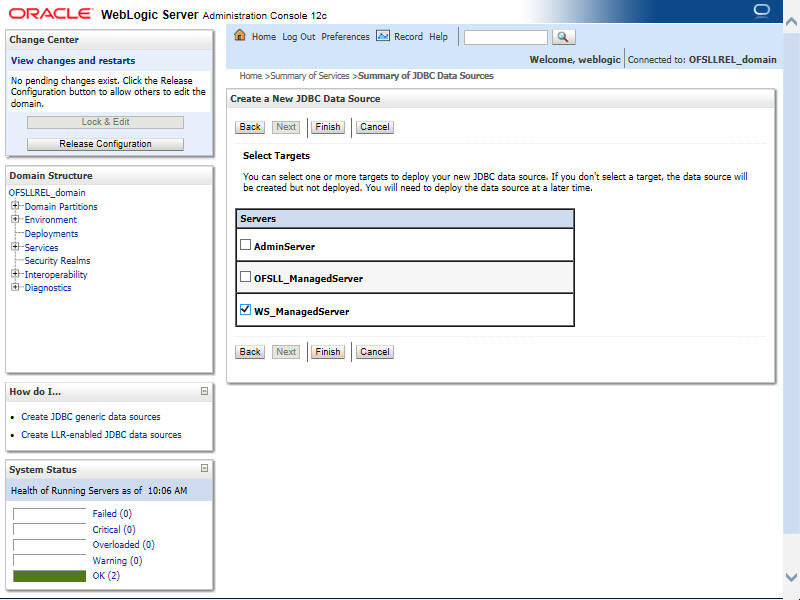Click Summary of JDBC Data Sources breadcrumb

(426, 76)
